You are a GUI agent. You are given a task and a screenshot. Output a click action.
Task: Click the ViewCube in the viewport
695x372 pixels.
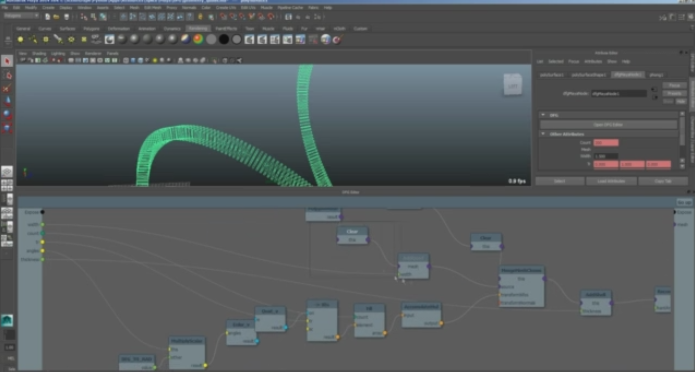[x=512, y=85]
